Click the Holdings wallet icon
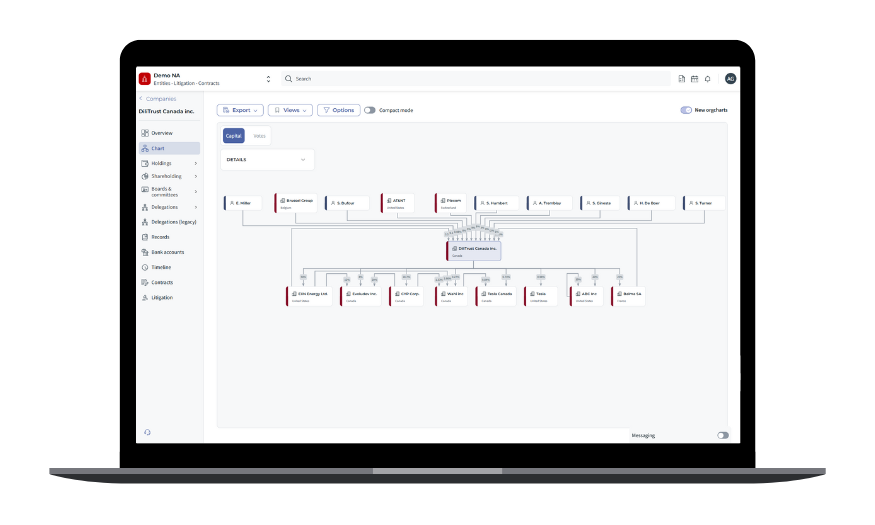 pyautogui.click(x=145, y=163)
